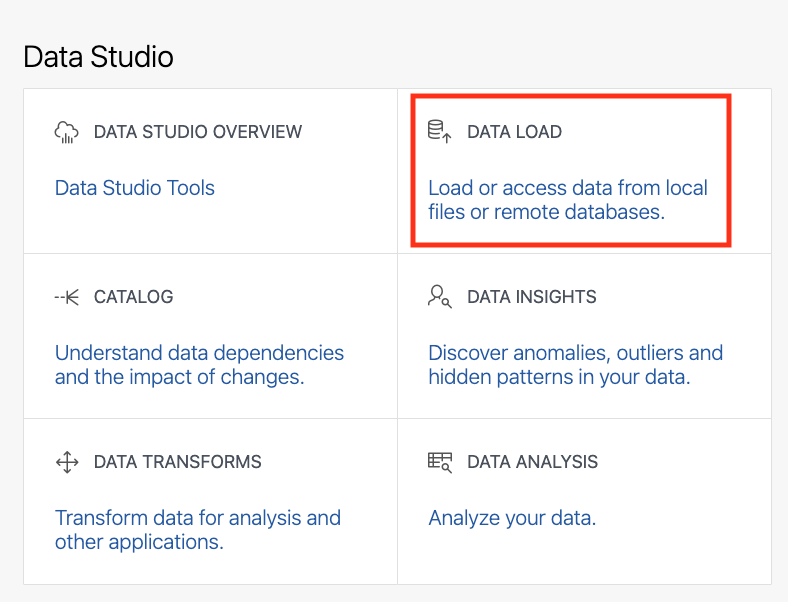Open Load or access data link

568,200
